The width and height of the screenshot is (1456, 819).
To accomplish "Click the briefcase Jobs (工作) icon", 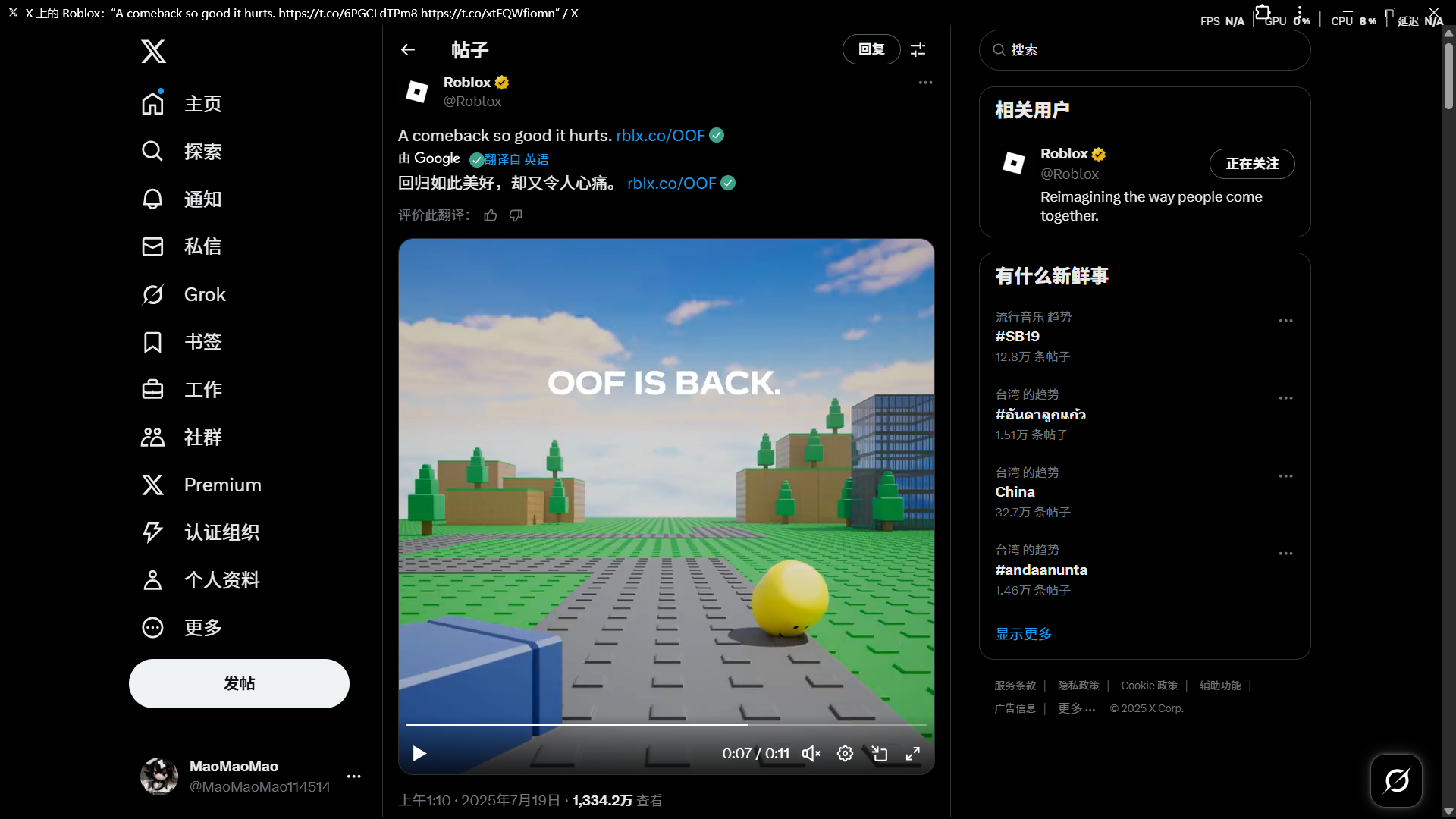I will point(152,389).
